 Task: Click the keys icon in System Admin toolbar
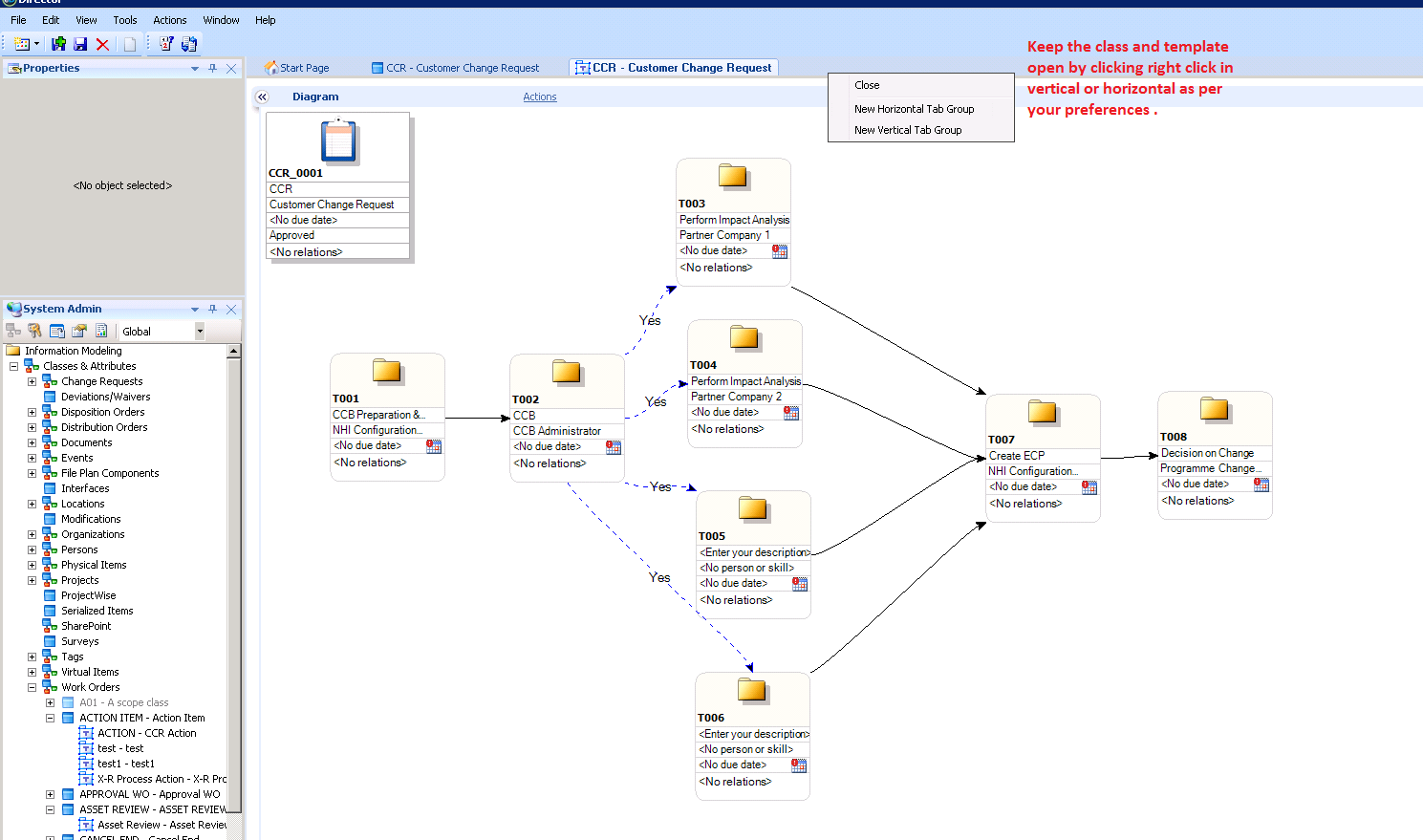(x=34, y=331)
